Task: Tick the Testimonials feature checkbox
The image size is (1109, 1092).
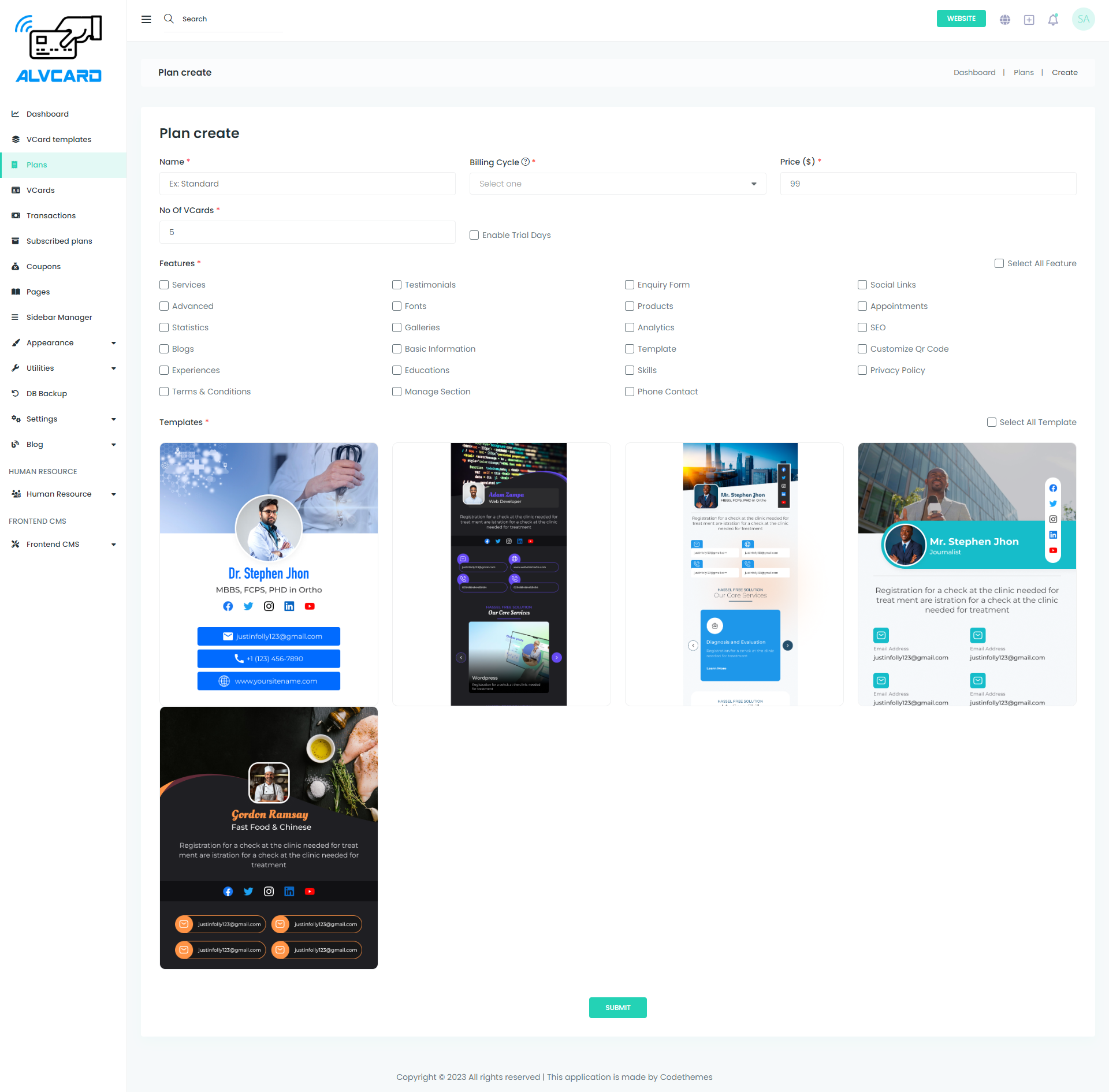Action: [397, 285]
